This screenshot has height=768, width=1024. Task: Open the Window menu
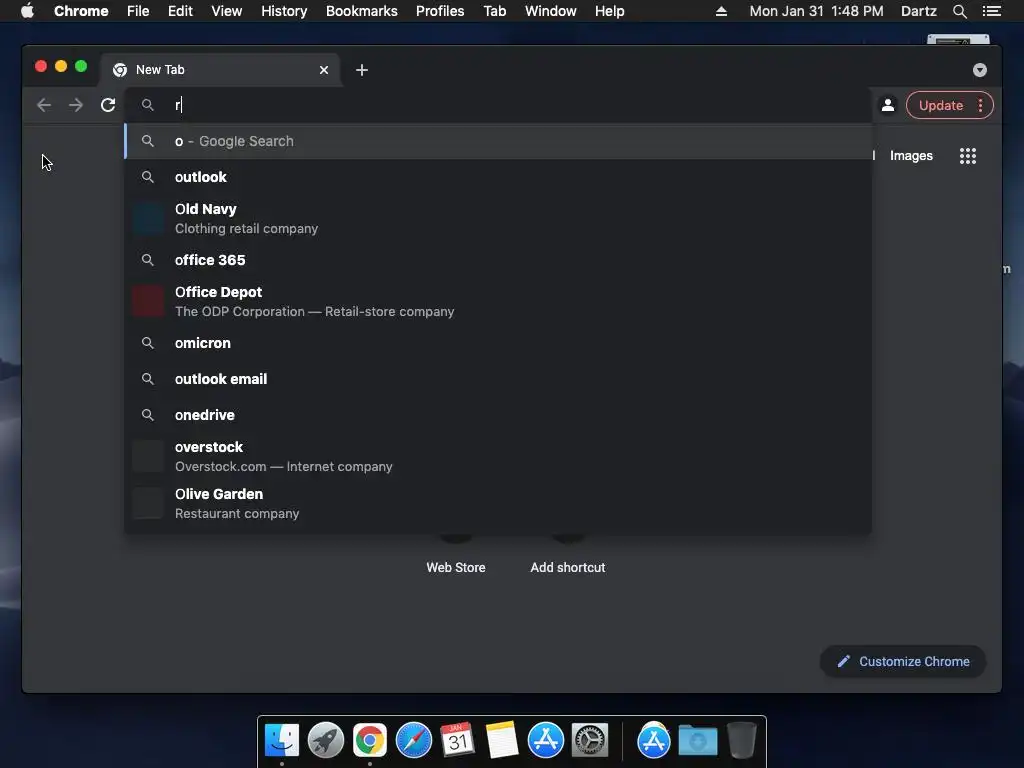[x=551, y=11]
